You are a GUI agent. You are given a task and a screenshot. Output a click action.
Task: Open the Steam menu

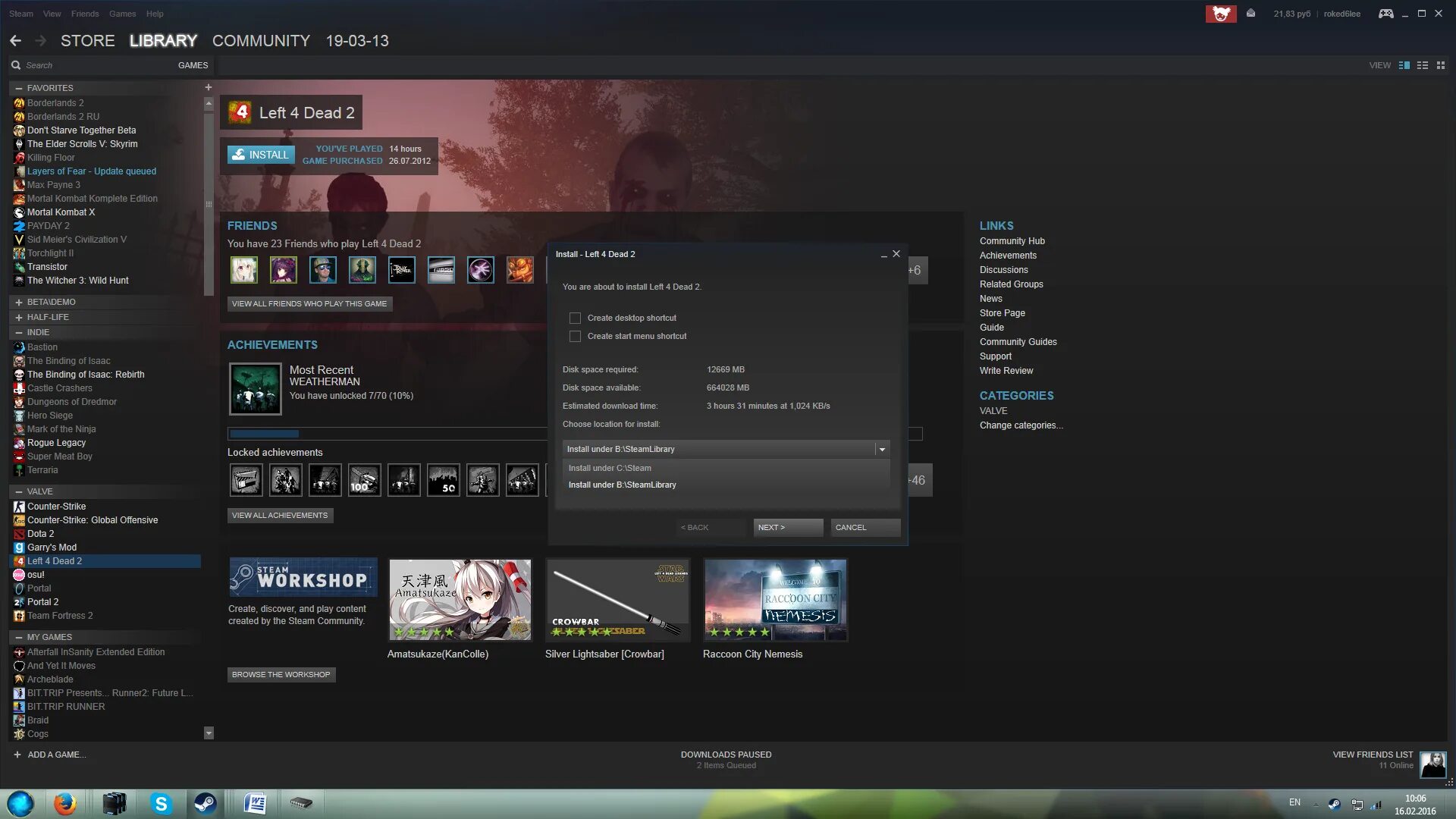[21, 14]
